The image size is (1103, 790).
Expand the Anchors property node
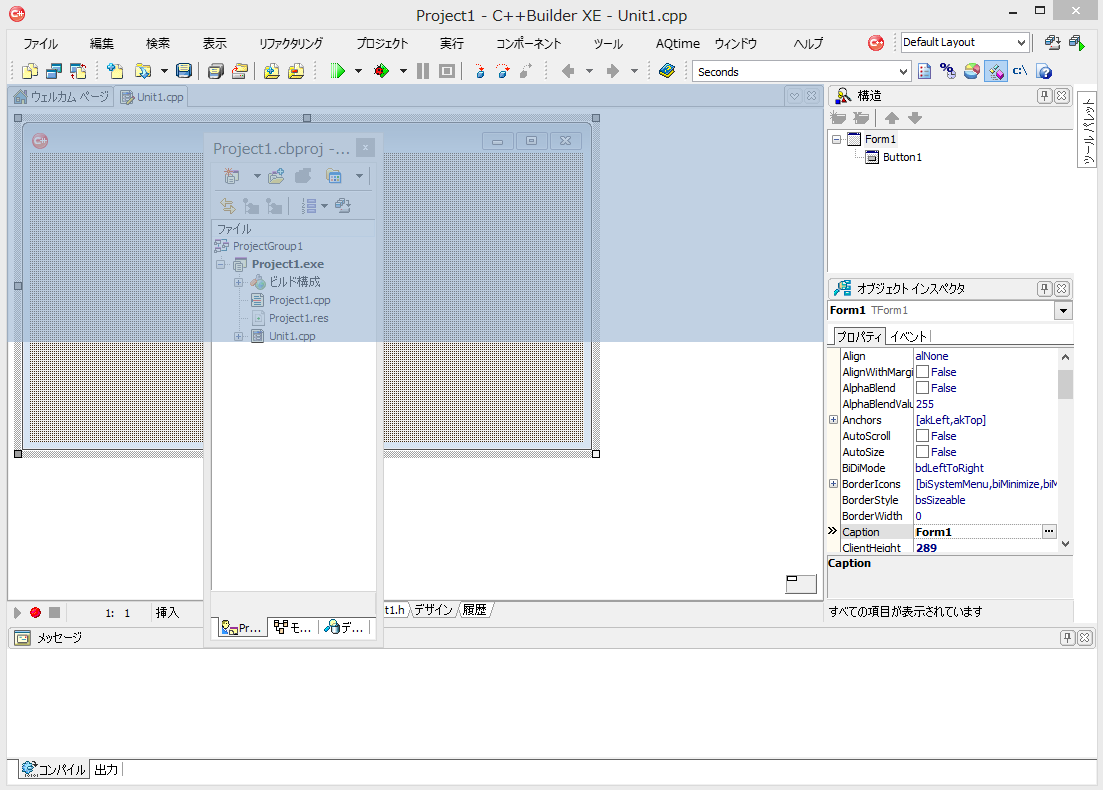834,420
